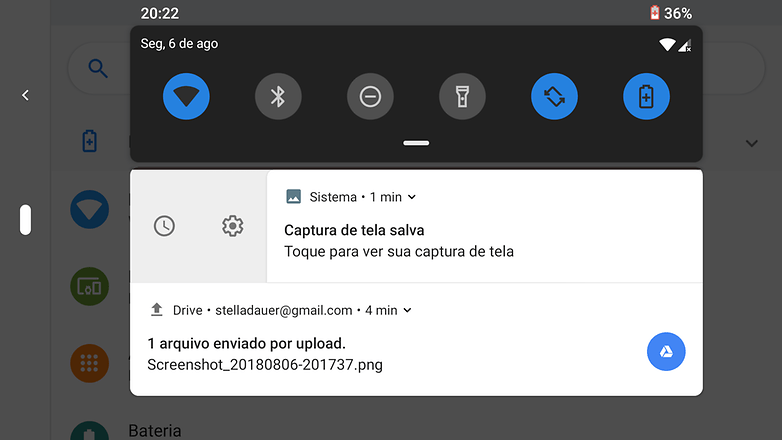
Task: Open notification settings gear icon
Action: (x=232, y=226)
